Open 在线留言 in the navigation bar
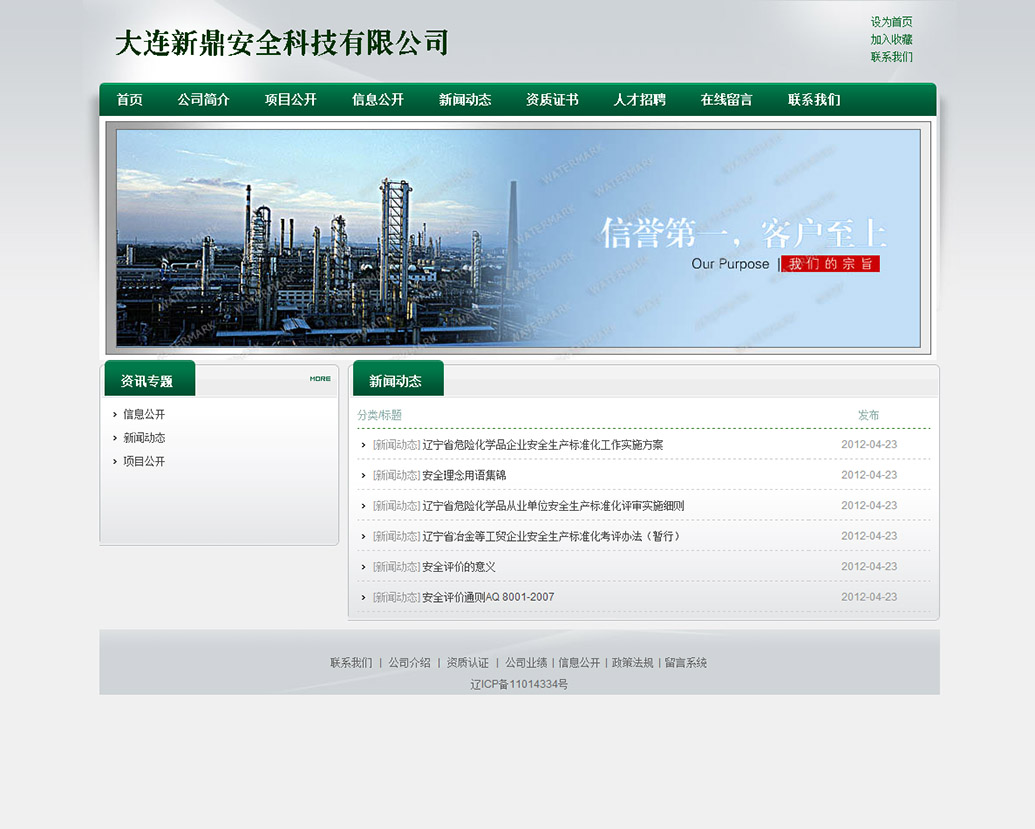 coord(726,100)
